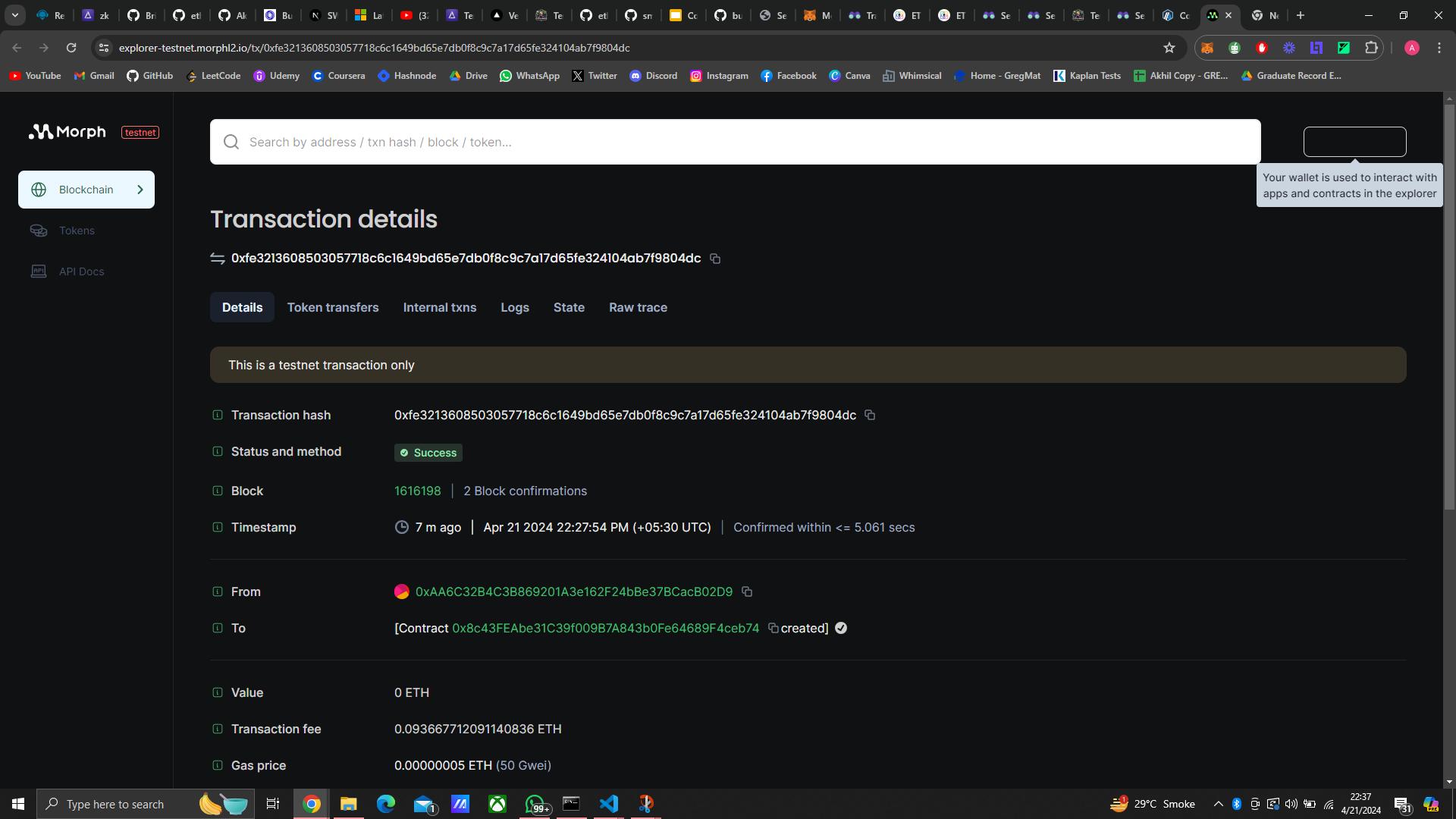The image size is (1456, 819).
Task: Select the State tab
Action: pos(569,307)
